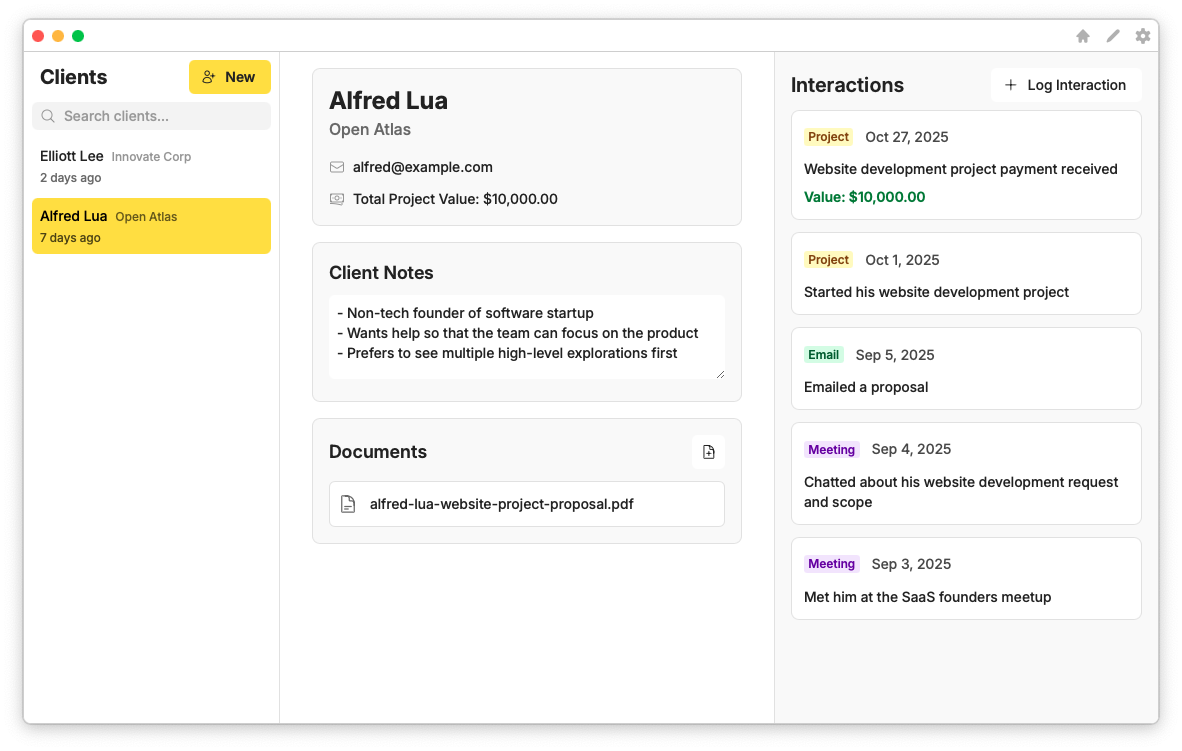
Task: Click the banknote icon next to Total Project Value
Action: 337,199
